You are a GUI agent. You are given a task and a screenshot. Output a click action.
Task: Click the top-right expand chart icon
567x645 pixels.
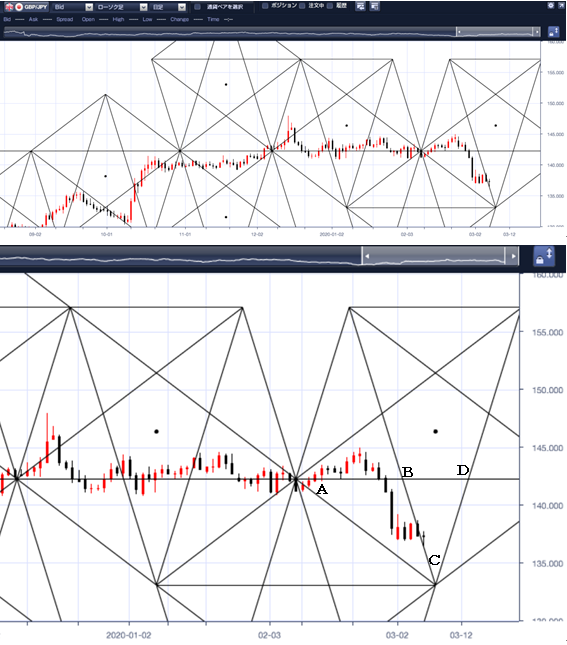561,5
